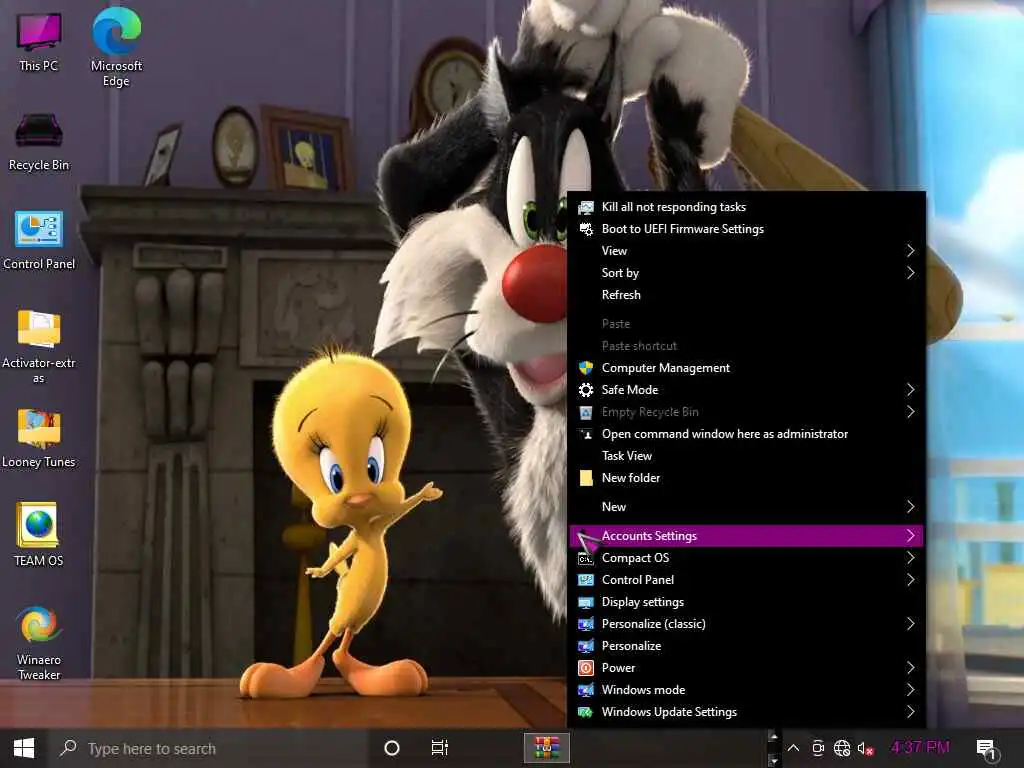Open Display settings from context menu
The width and height of the screenshot is (1024, 768).
[746, 602]
